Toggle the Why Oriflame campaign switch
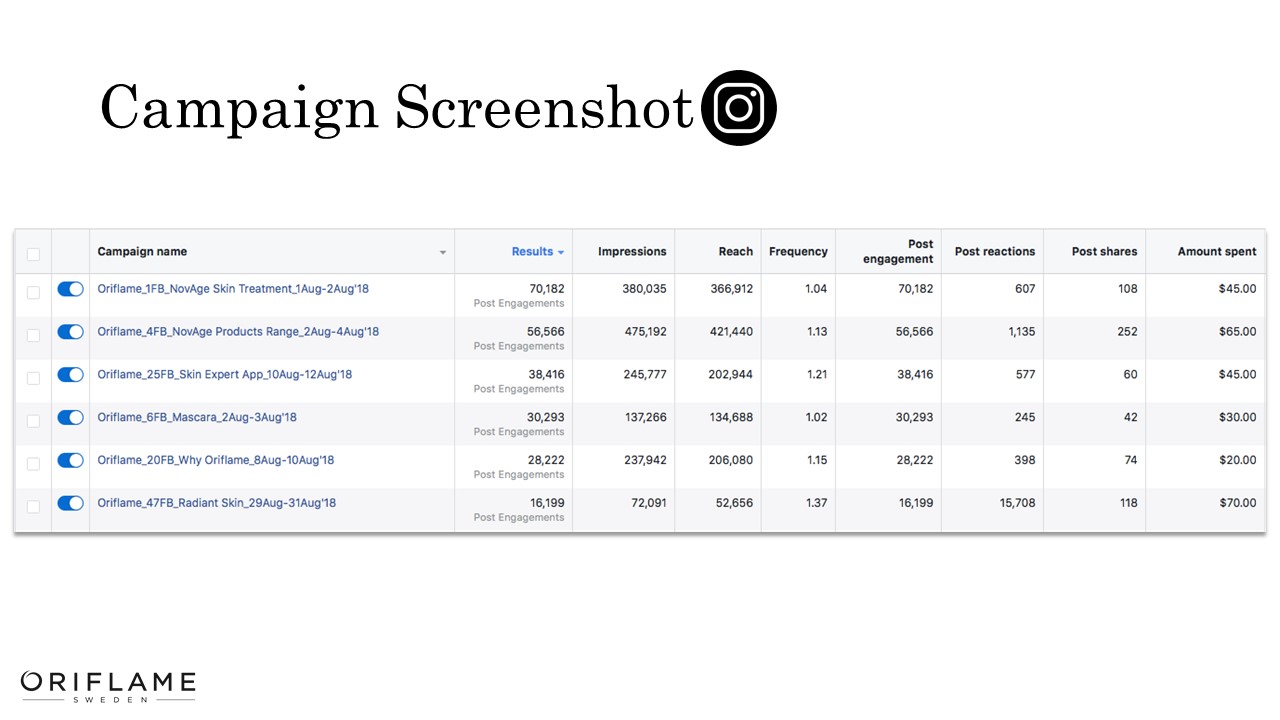Image resolution: width=1280 pixels, height=720 pixels. (70, 460)
